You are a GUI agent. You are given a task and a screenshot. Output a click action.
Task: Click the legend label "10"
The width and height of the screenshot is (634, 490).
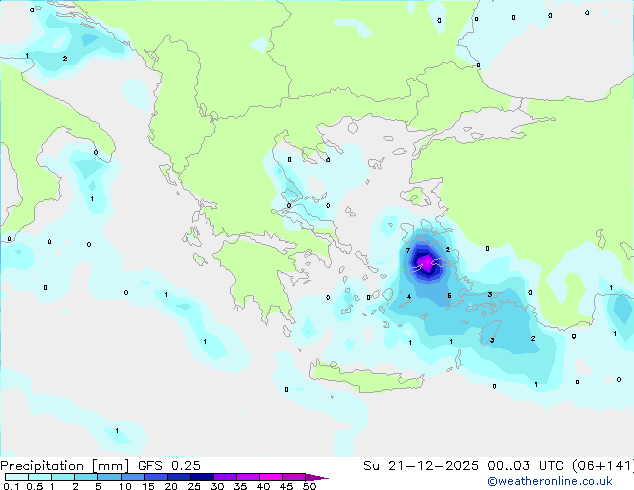(125, 486)
